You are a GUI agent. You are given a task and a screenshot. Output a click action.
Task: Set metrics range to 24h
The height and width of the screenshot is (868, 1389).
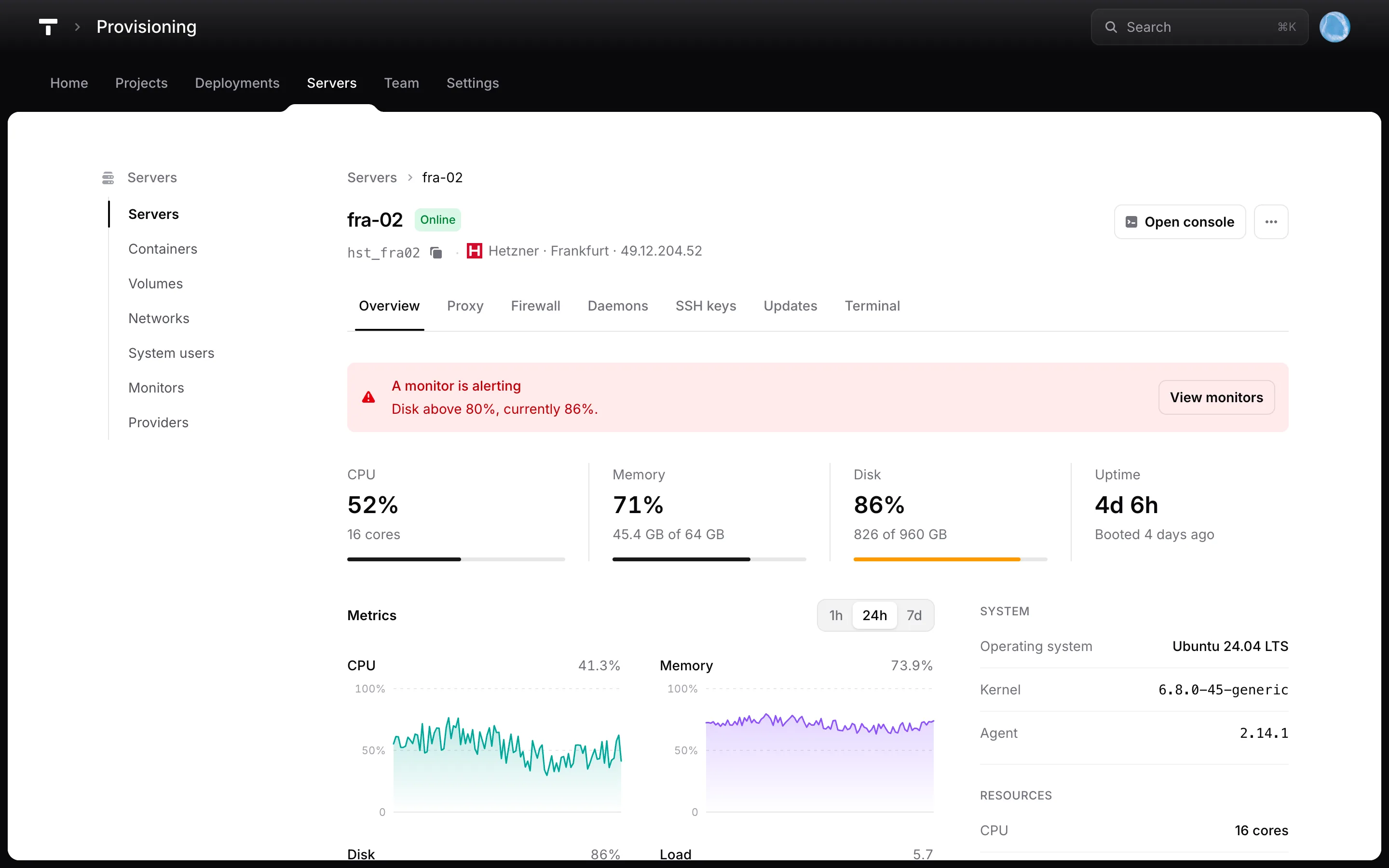point(874,615)
